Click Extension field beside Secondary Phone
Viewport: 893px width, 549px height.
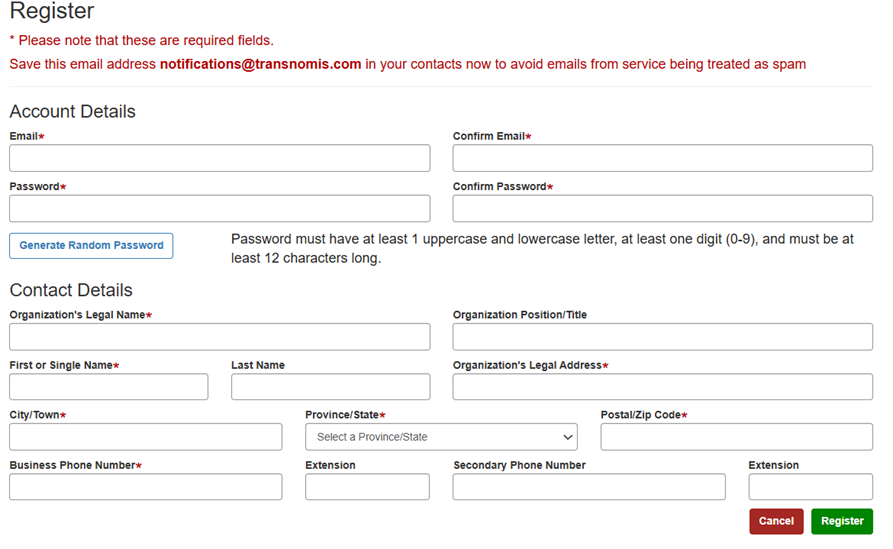coord(810,487)
